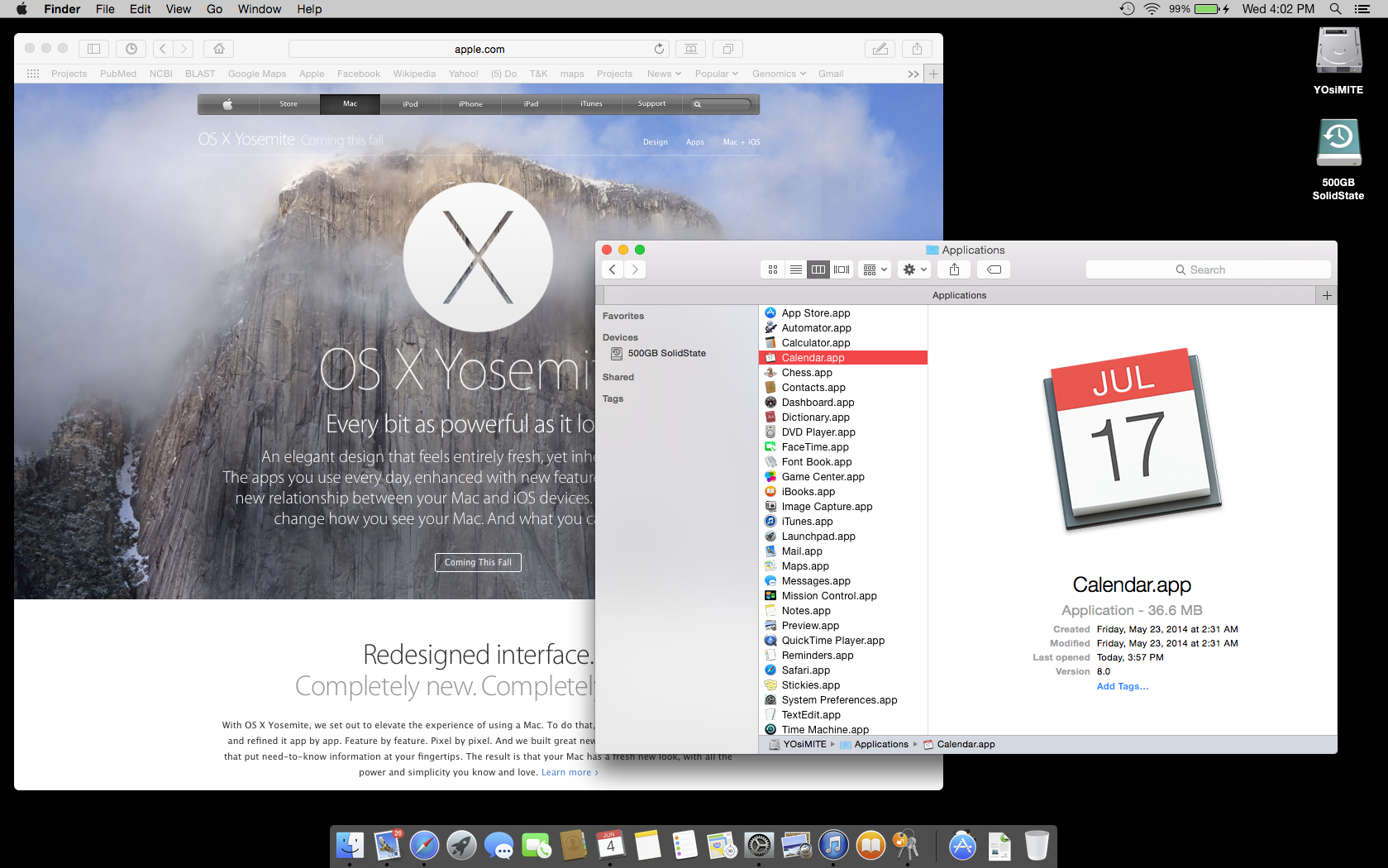Open YOsiMITE drive on desktop
Viewport: 1388px width, 868px height.
1338,60
